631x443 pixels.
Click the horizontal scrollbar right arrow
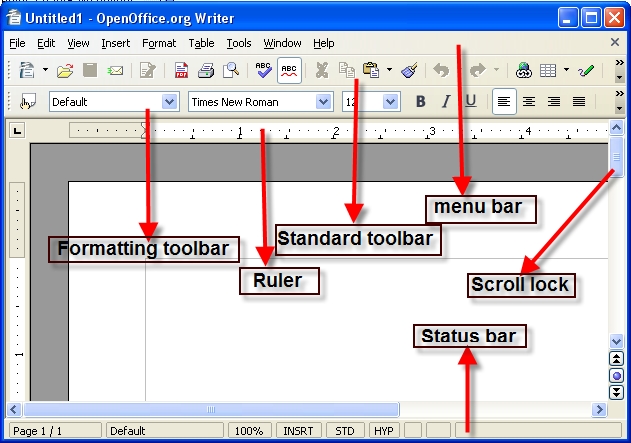599,410
